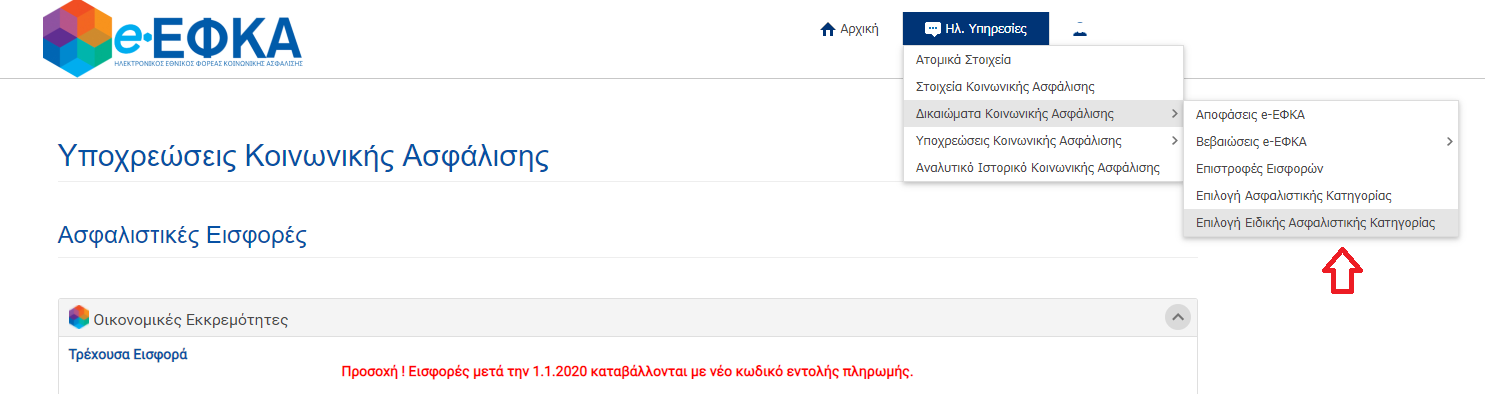Click the arrow next to Δικαιώματα Κοινωνικής Ασφάλισης

click(1173, 114)
